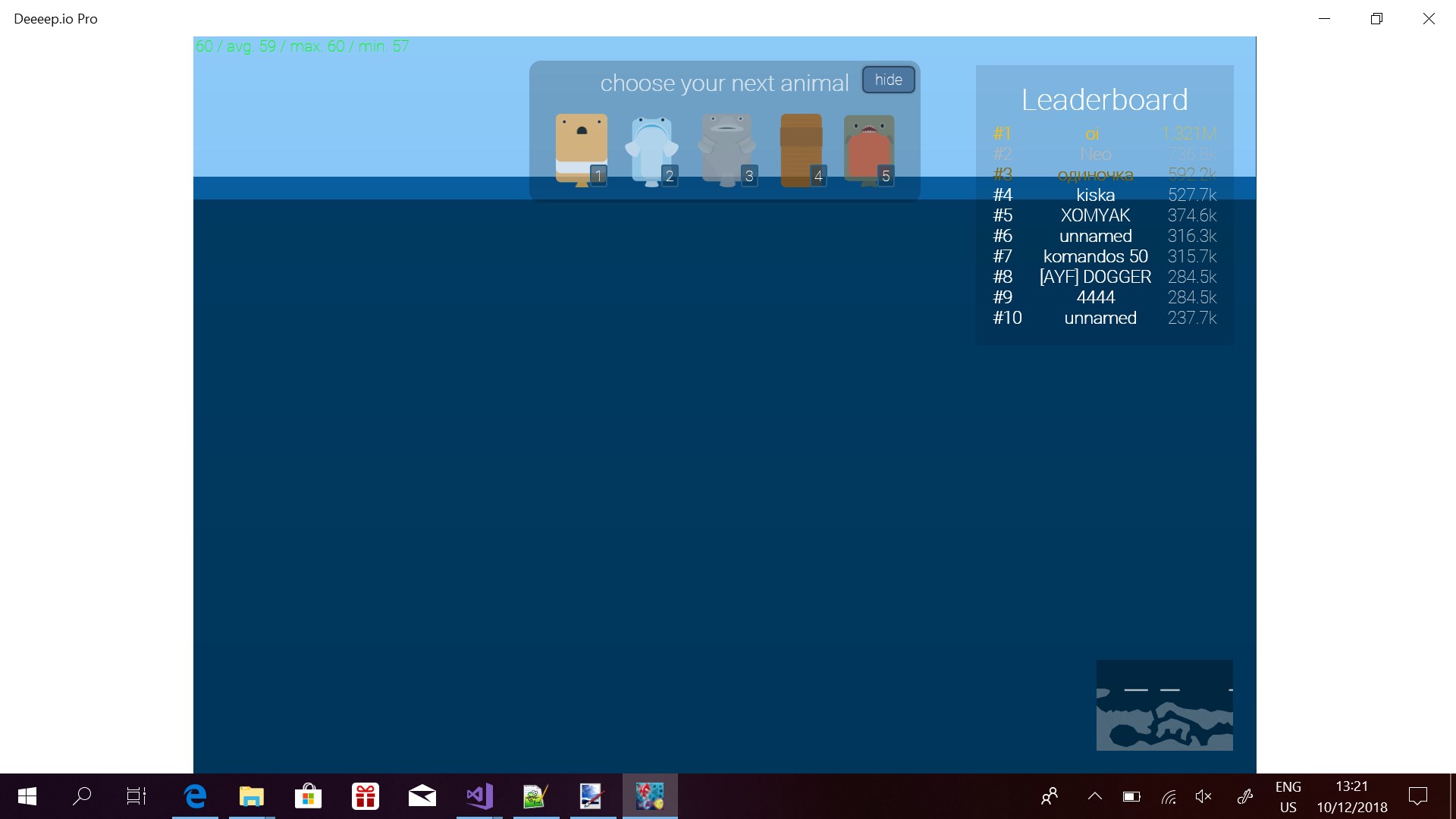Open the ENG US language switcher
This screenshot has height=819, width=1456.
pyautogui.click(x=1288, y=796)
